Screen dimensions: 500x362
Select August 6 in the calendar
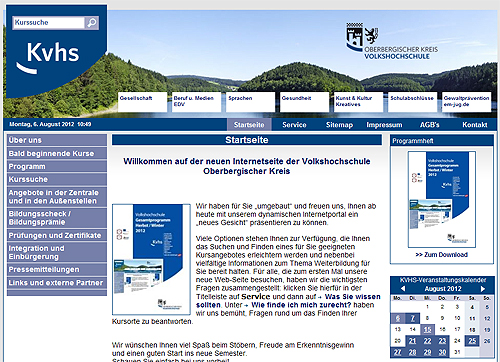point(397,318)
